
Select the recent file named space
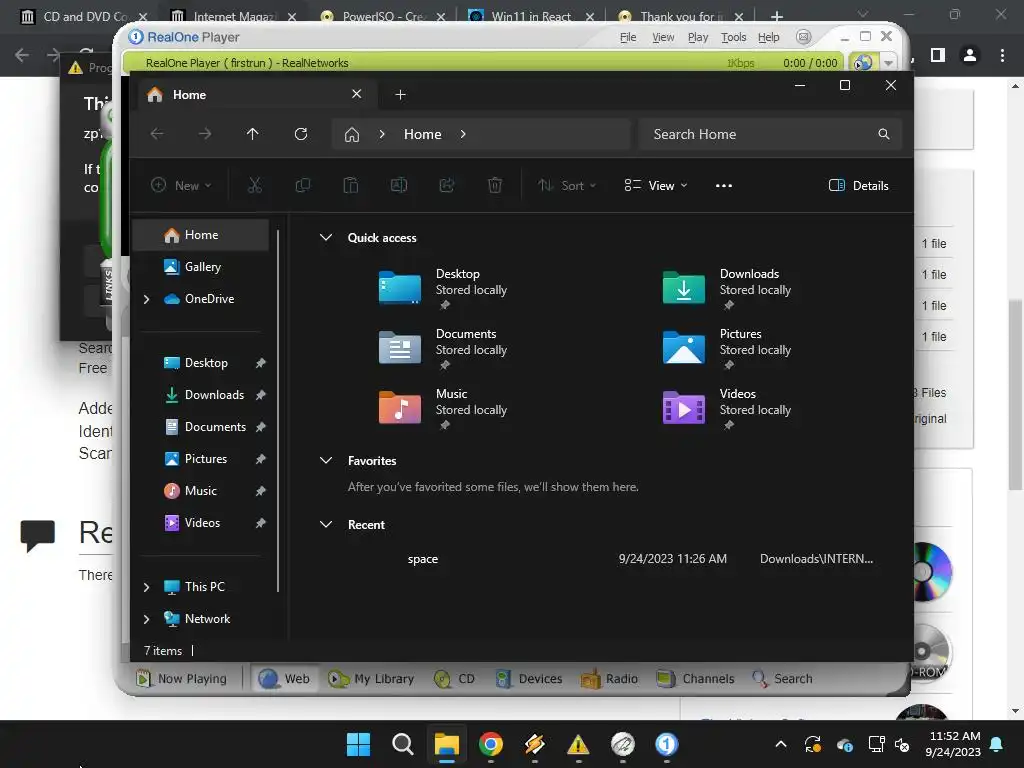point(423,559)
